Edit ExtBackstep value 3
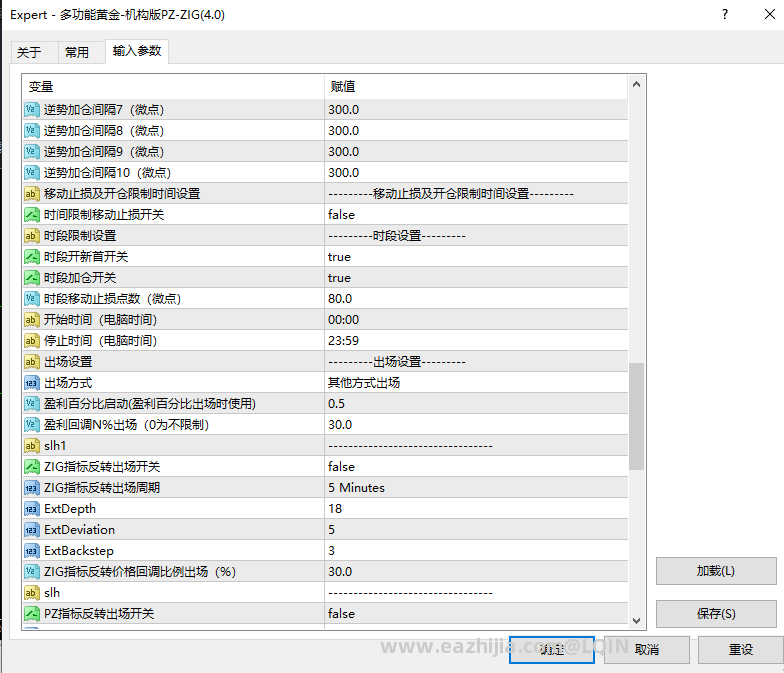This screenshot has height=673, width=784. coord(476,550)
